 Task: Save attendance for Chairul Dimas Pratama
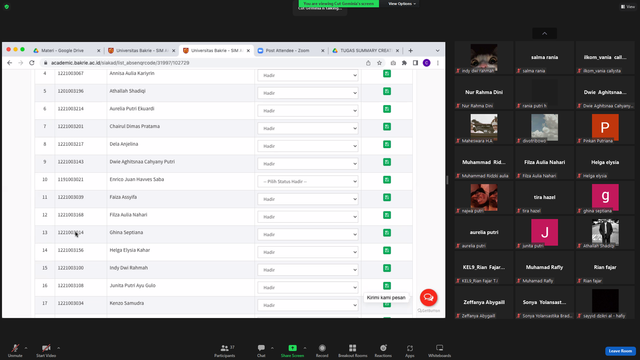tap(387, 127)
